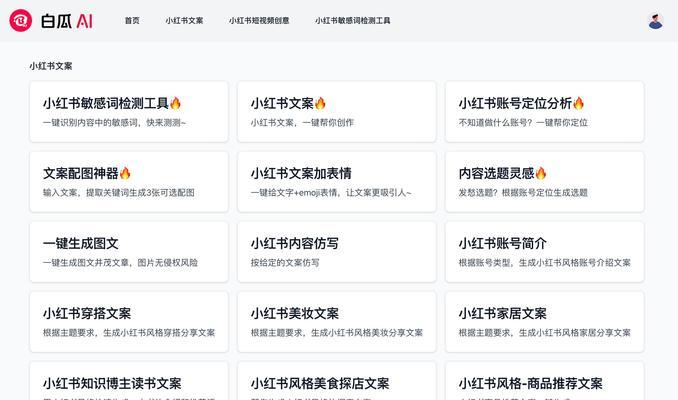Open the 小红书美妆文案 card
Image resolution: width=678 pixels, height=400 pixels.
click(337, 322)
